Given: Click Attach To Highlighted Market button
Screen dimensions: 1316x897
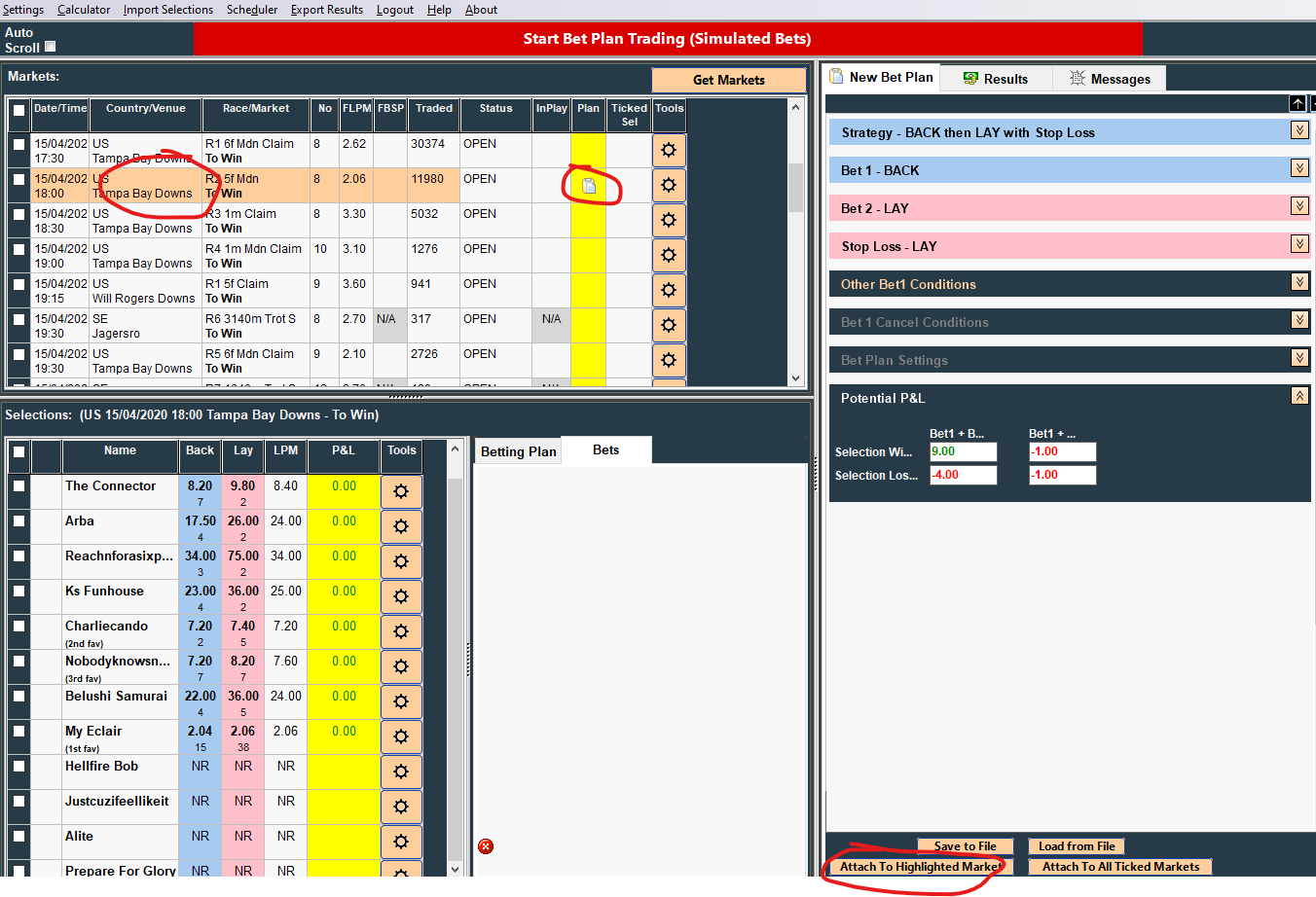Looking at the screenshot, I should (x=920, y=867).
